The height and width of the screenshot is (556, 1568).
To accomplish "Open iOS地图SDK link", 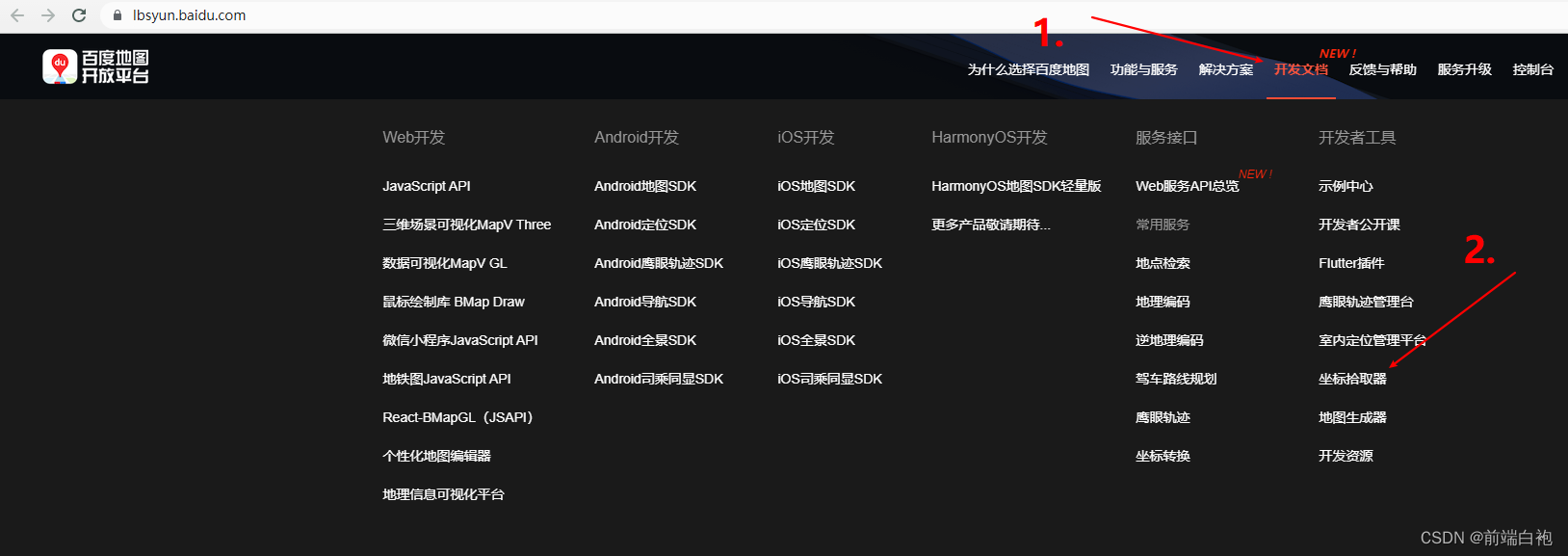I will click(817, 186).
